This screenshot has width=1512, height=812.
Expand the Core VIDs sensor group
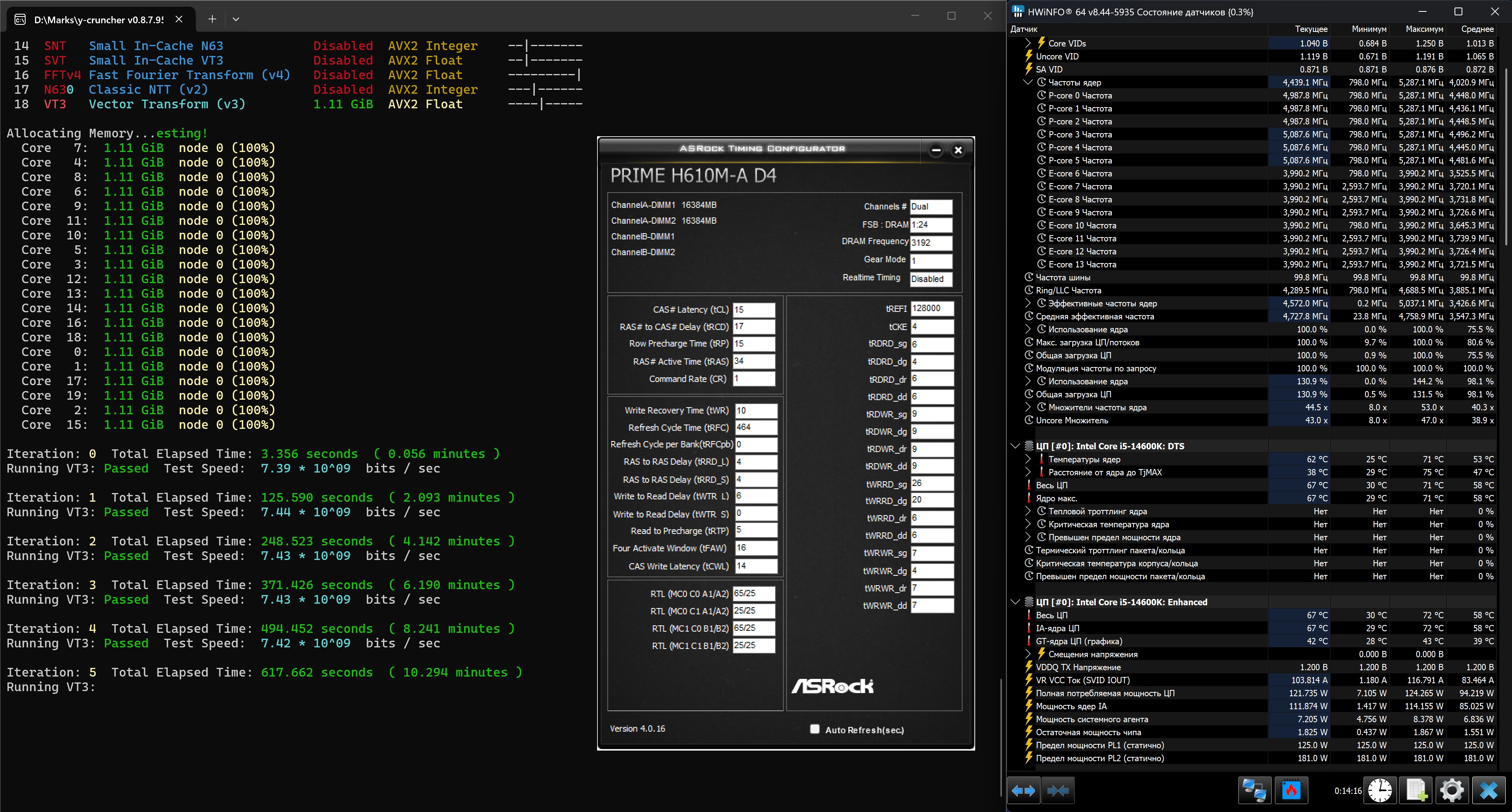point(1028,43)
